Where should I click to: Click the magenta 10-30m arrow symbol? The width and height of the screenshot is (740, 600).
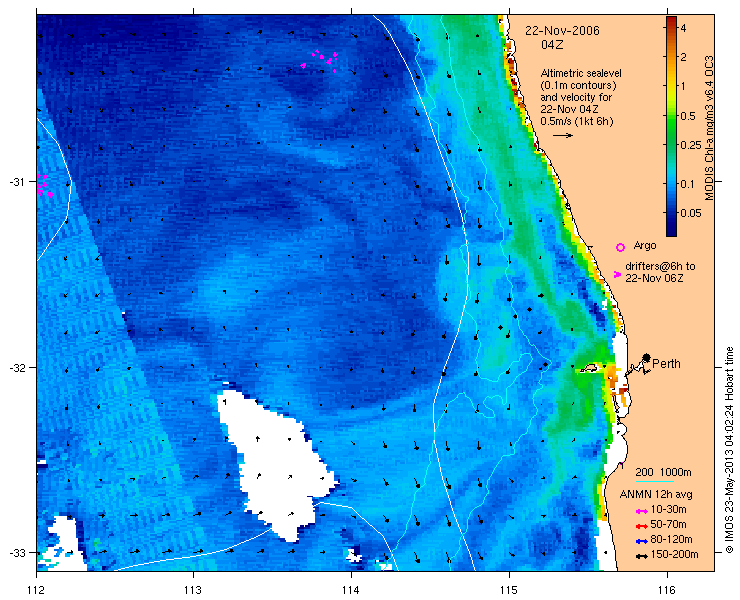pyautogui.click(x=641, y=511)
